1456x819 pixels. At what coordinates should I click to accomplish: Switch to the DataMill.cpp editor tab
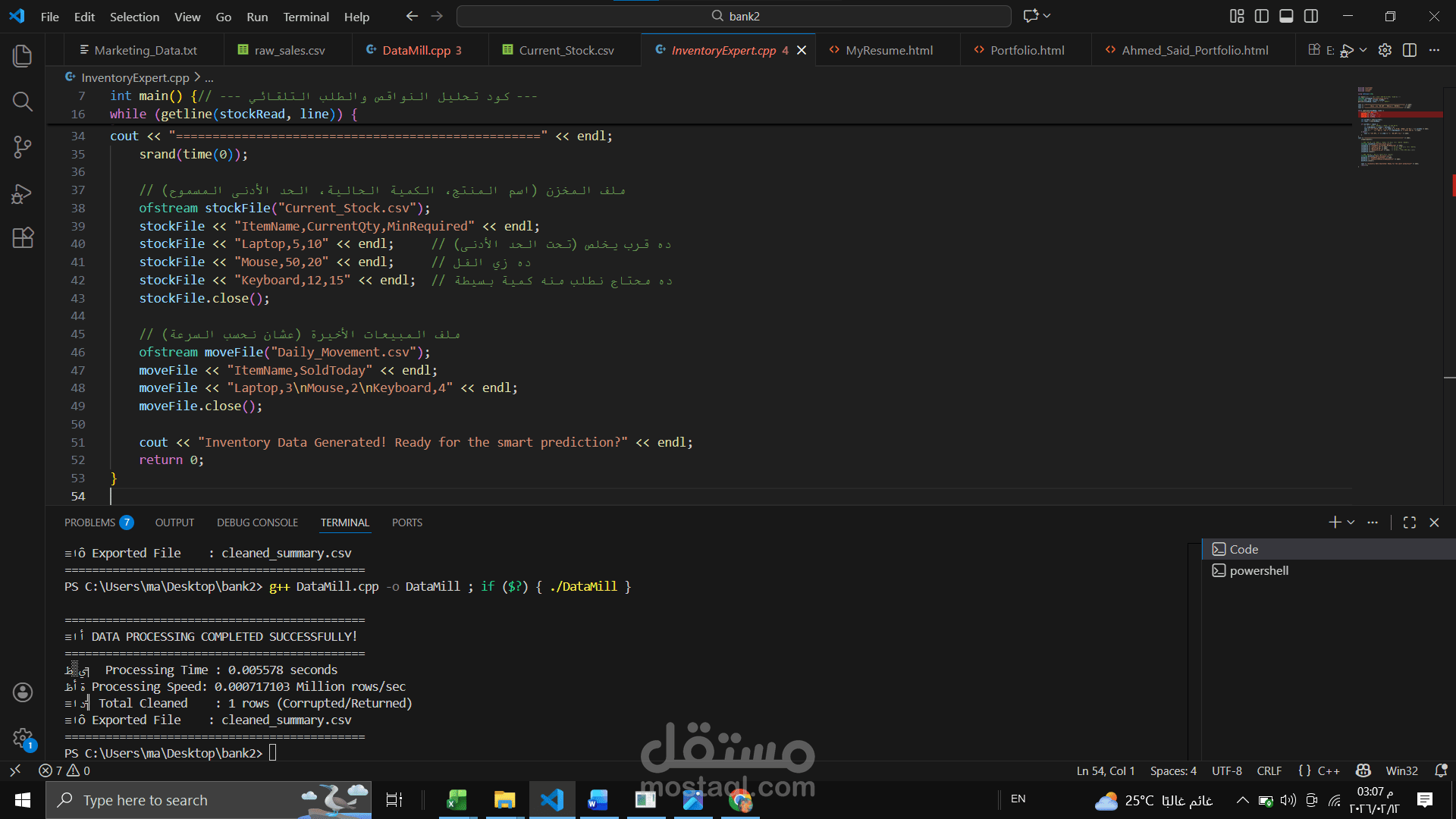[416, 50]
